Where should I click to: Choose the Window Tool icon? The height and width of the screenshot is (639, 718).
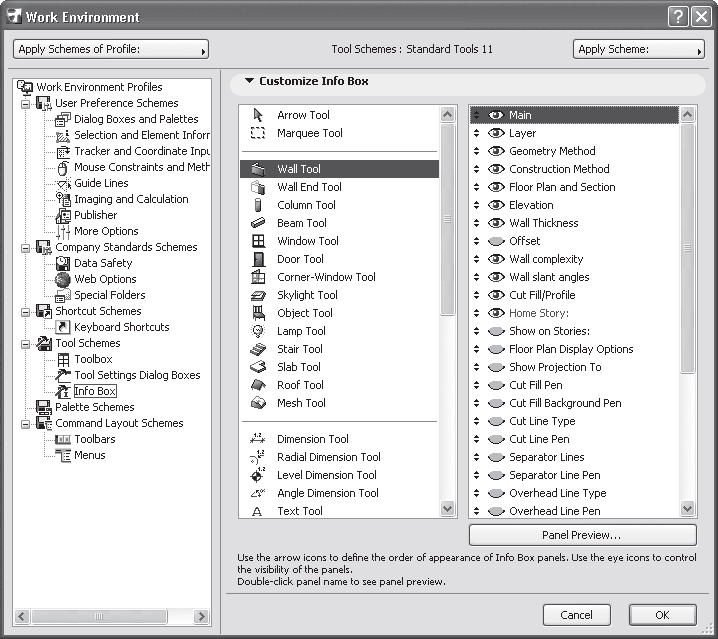tap(258, 241)
